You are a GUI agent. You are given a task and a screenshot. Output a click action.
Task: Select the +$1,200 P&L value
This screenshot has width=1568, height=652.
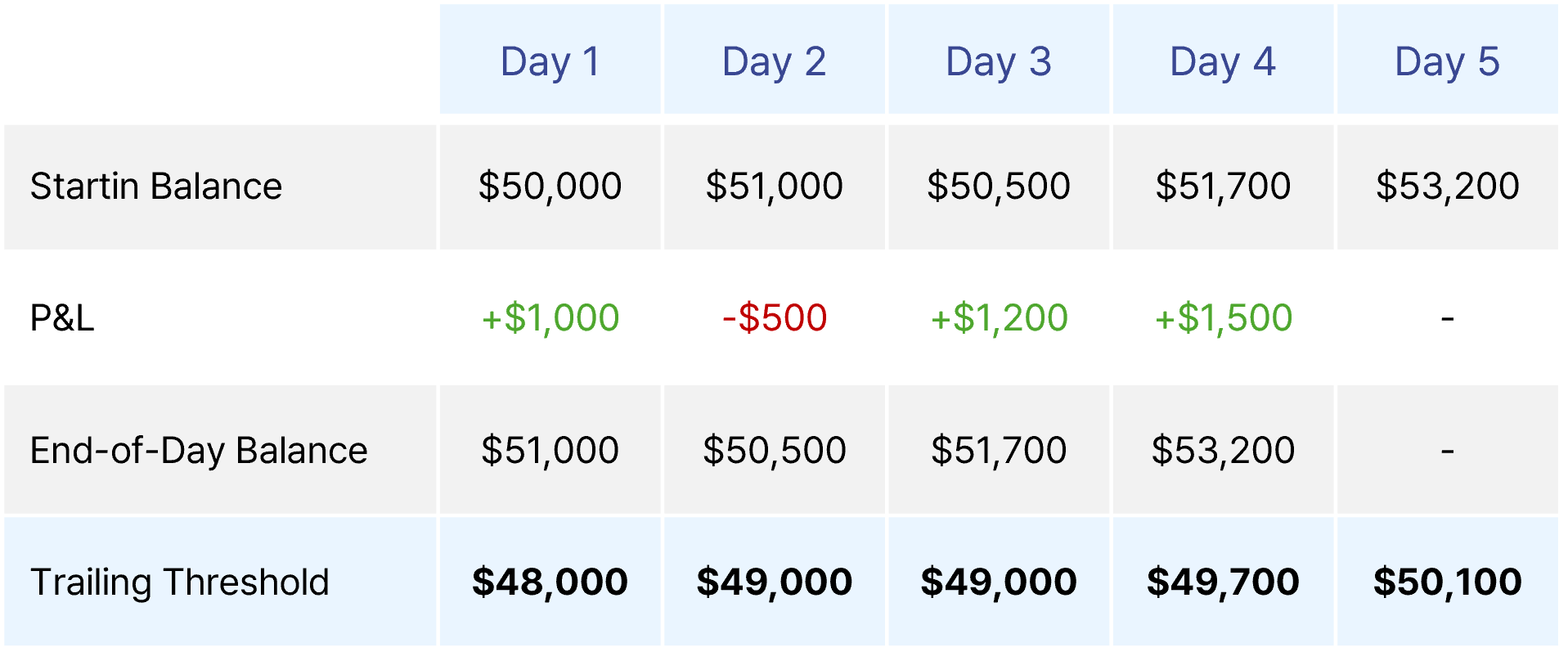[x=999, y=317]
